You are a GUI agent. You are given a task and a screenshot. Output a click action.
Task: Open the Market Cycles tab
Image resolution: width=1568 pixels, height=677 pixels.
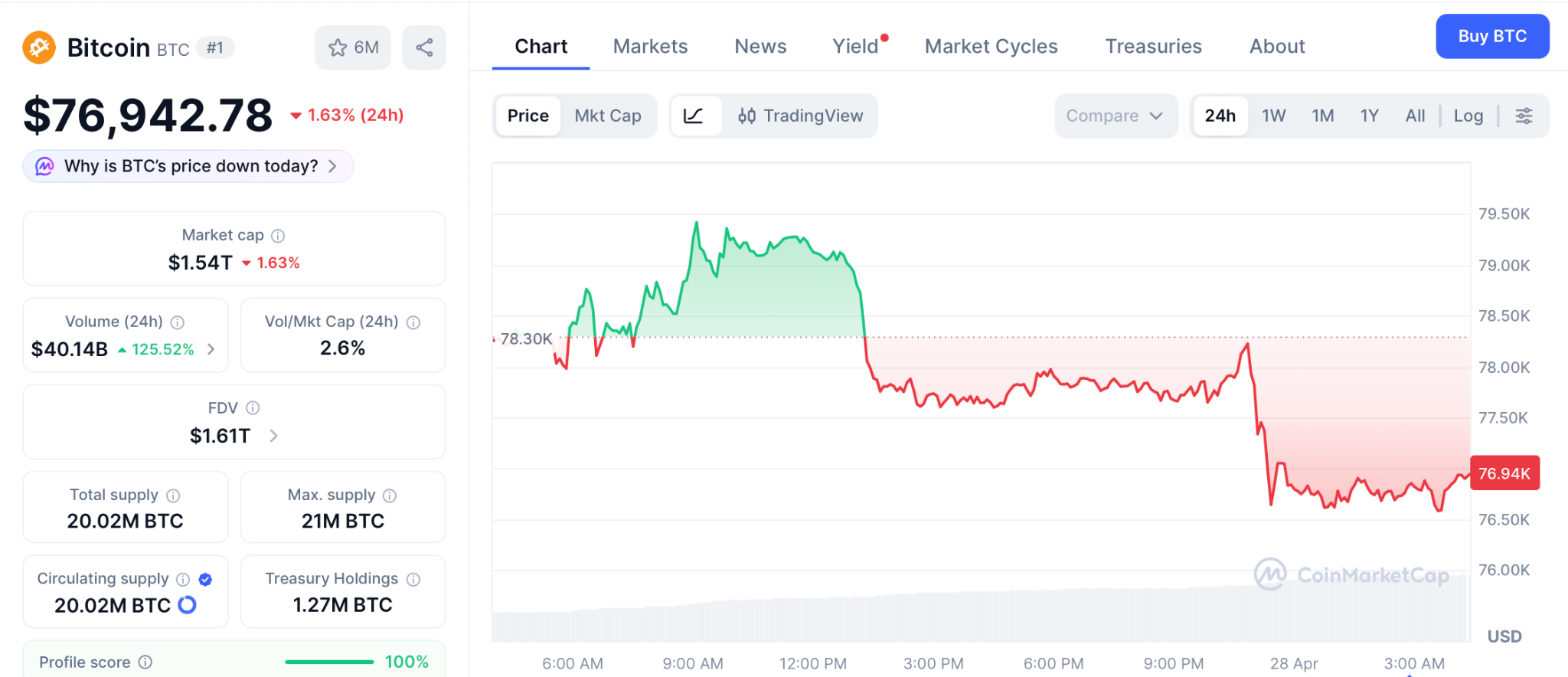tap(991, 47)
